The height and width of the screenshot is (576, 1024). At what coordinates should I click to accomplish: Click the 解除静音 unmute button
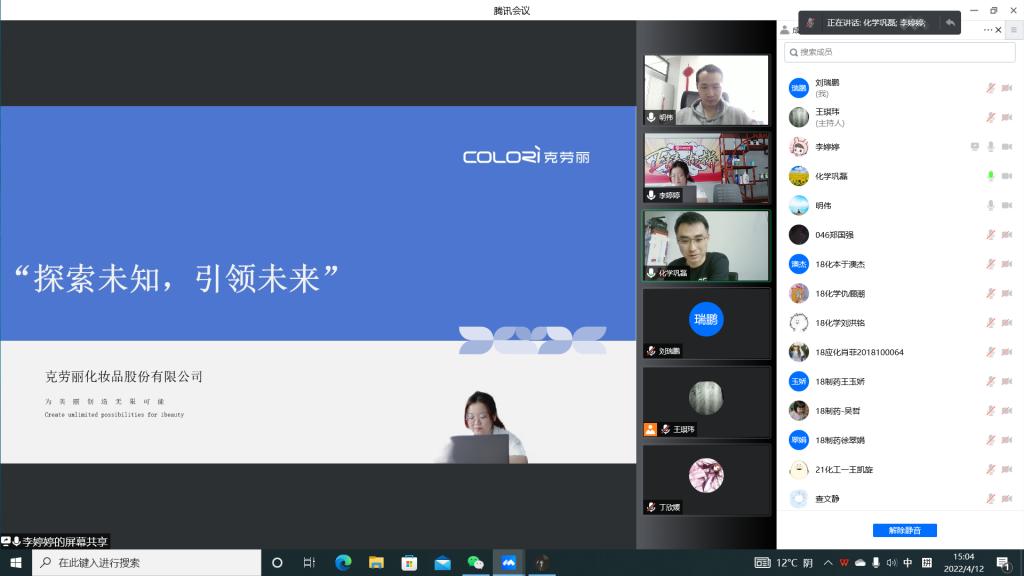[904, 530]
